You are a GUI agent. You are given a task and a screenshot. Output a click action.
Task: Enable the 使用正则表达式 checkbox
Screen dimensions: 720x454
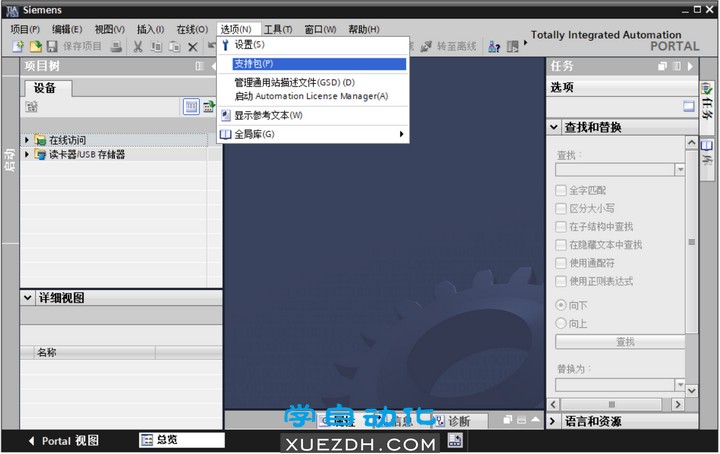[561, 281]
